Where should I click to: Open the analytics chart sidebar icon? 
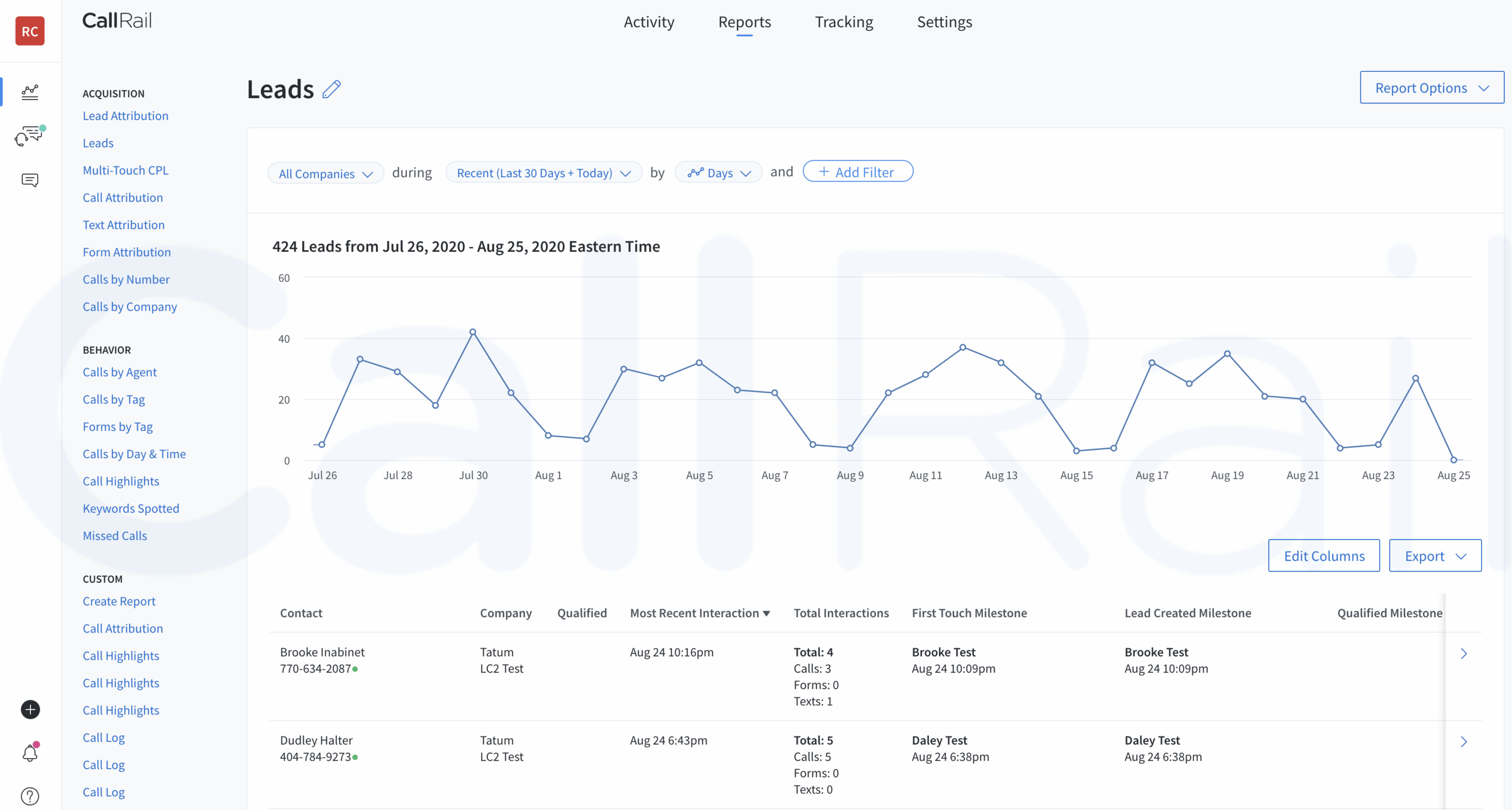point(29,92)
